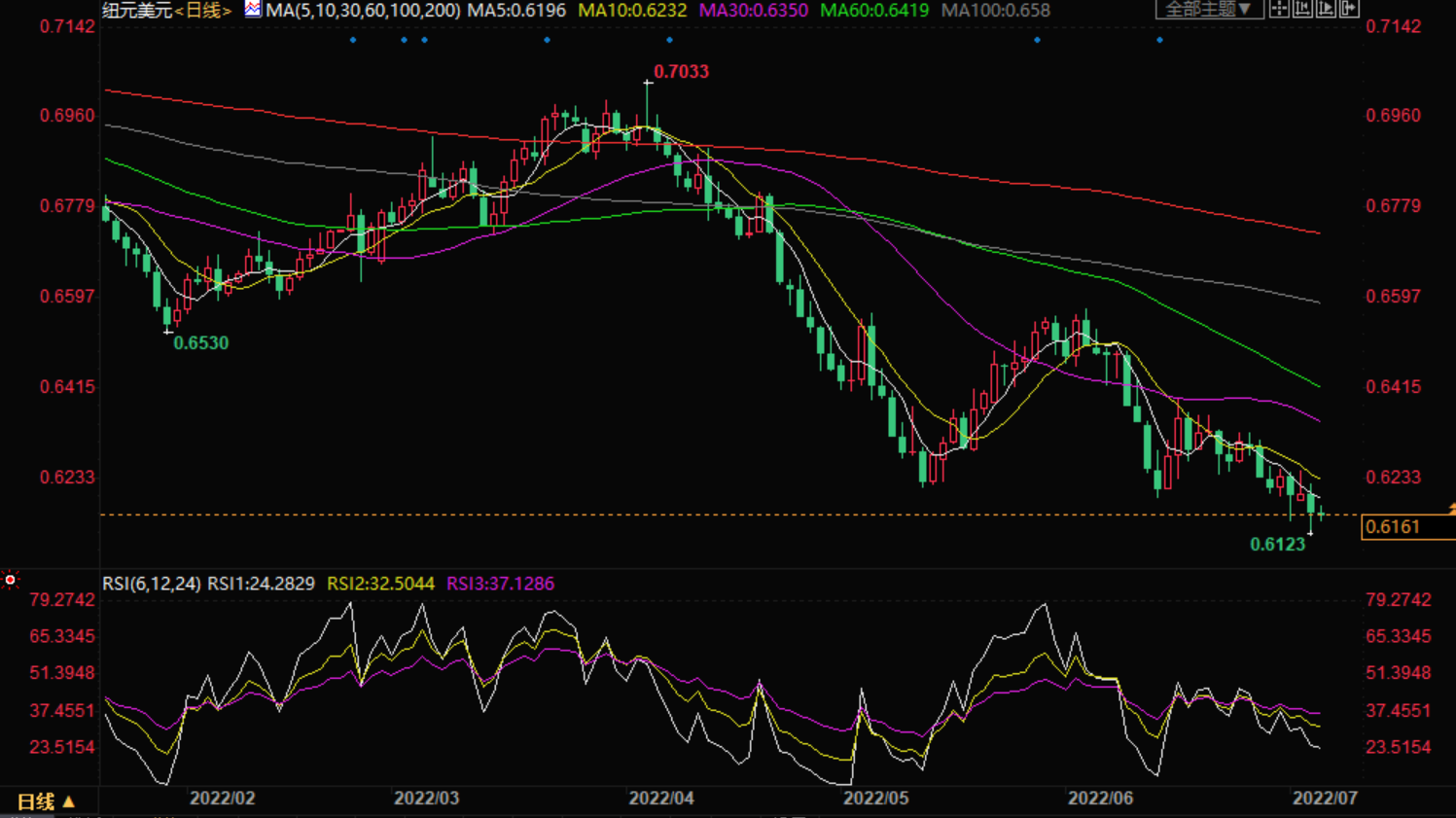Activate the crosshair cursor tool icon
The width and height of the screenshot is (1456, 818).
coord(1279,9)
